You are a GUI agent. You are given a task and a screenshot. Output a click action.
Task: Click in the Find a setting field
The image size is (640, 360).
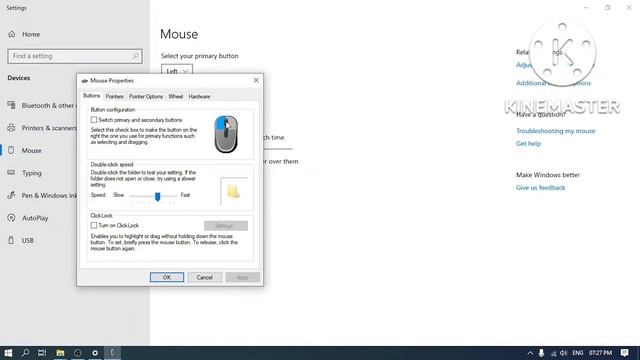click(75, 56)
